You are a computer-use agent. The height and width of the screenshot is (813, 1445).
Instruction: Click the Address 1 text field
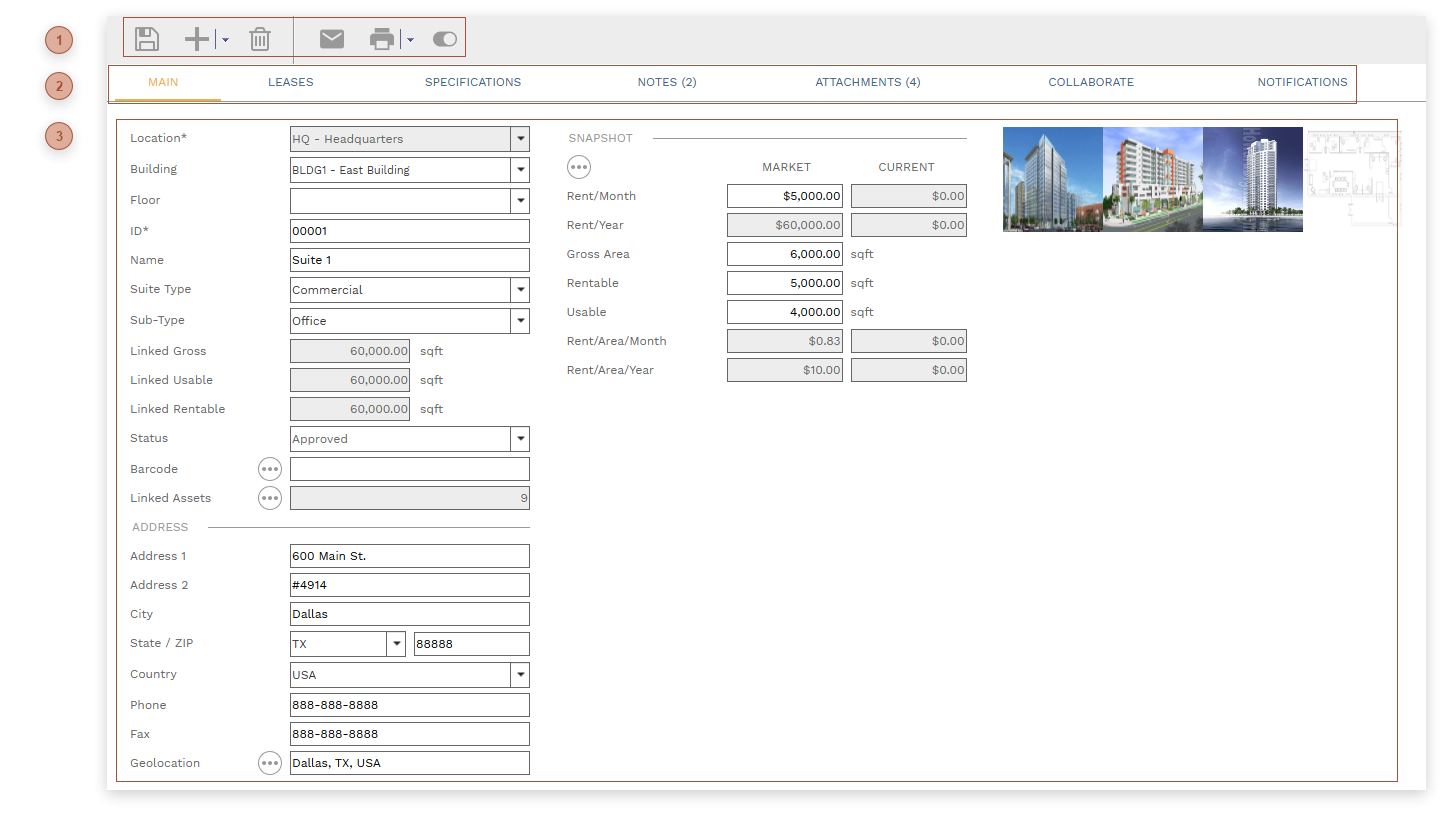[x=409, y=556]
